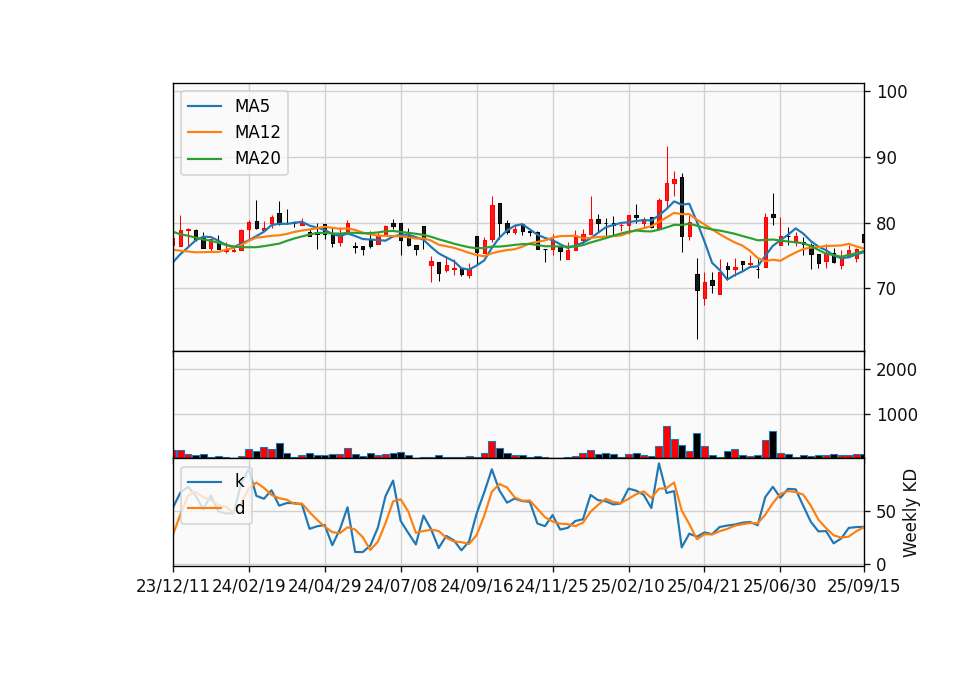Click the MA5 legend label
This screenshot has height=690, width=960.
pos(252,106)
